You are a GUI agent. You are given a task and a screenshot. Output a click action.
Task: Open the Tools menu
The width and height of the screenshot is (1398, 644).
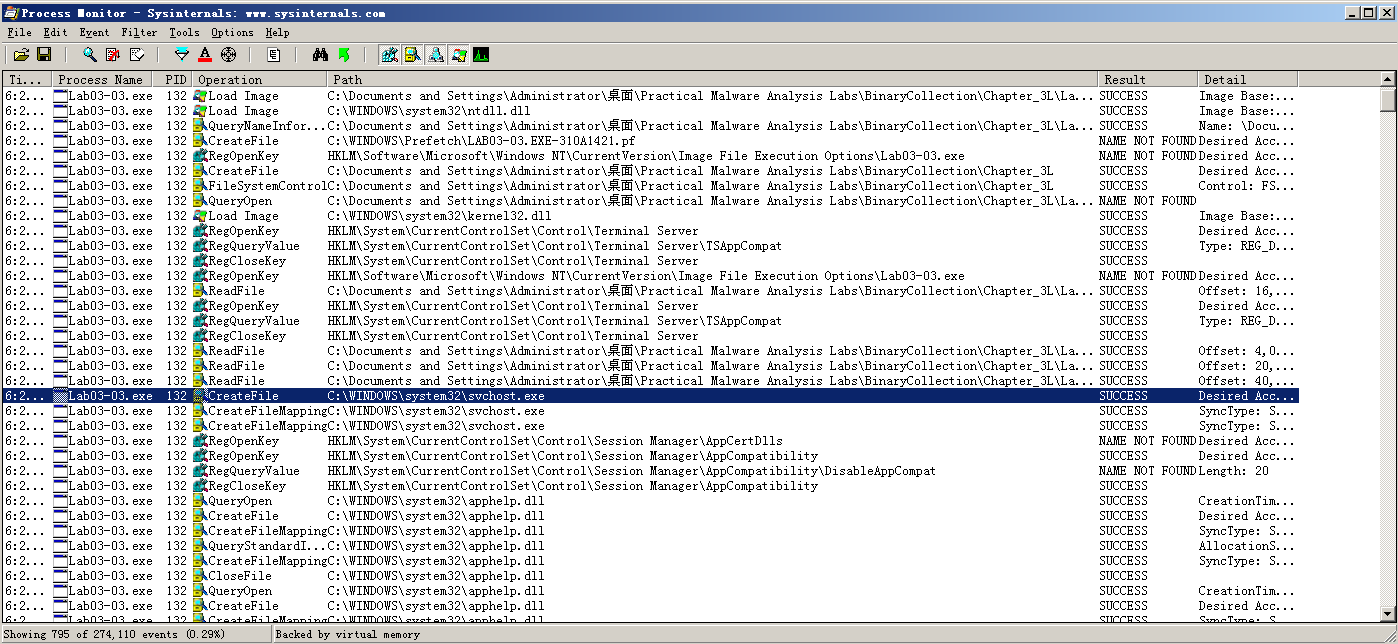(x=184, y=32)
